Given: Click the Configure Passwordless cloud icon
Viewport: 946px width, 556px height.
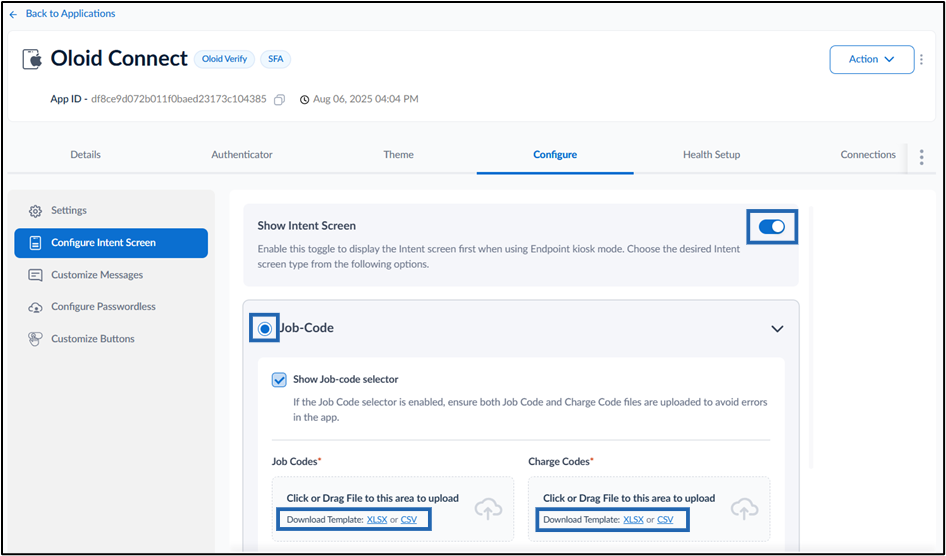Looking at the screenshot, I should [x=36, y=307].
